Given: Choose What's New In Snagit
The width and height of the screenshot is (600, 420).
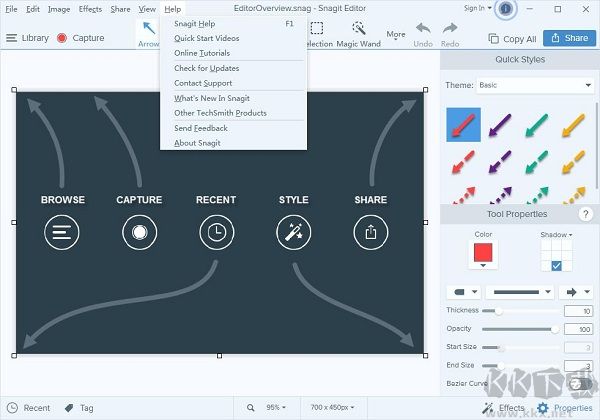Looking at the screenshot, I should [233, 98].
